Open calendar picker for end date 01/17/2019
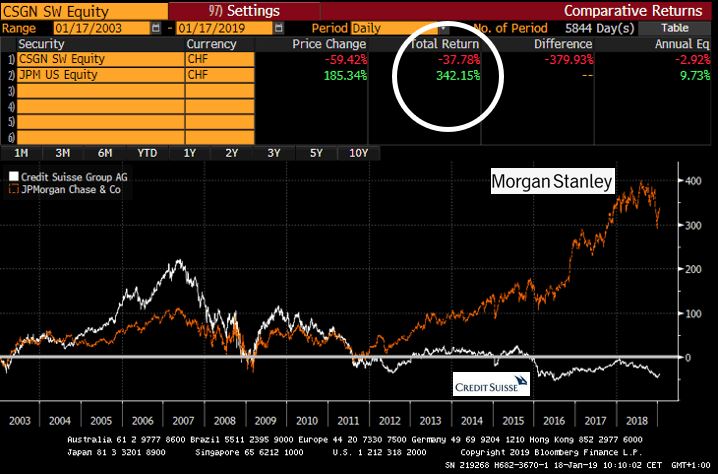 click(x=279, y=28)
